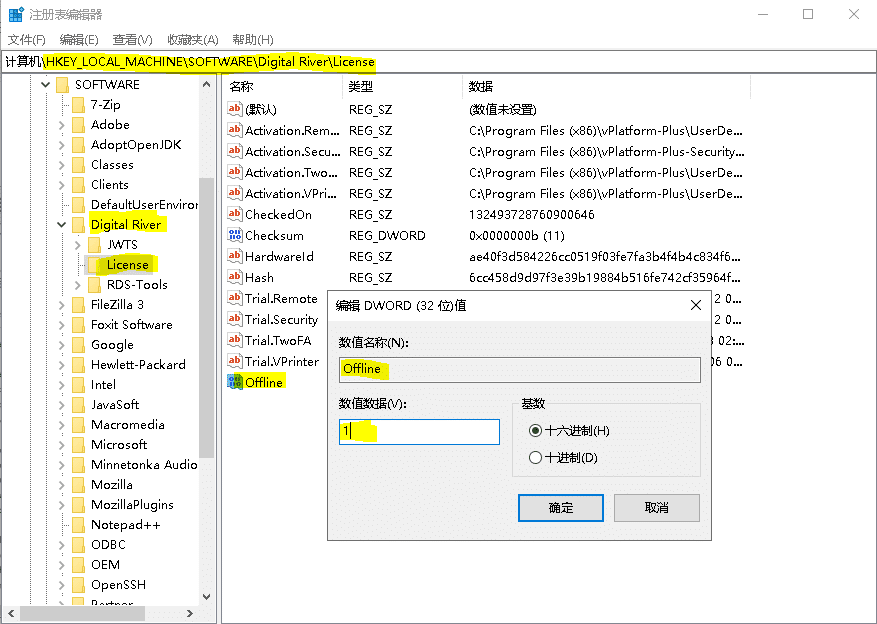Click the 7-Zip folder icon

[78, 105]
